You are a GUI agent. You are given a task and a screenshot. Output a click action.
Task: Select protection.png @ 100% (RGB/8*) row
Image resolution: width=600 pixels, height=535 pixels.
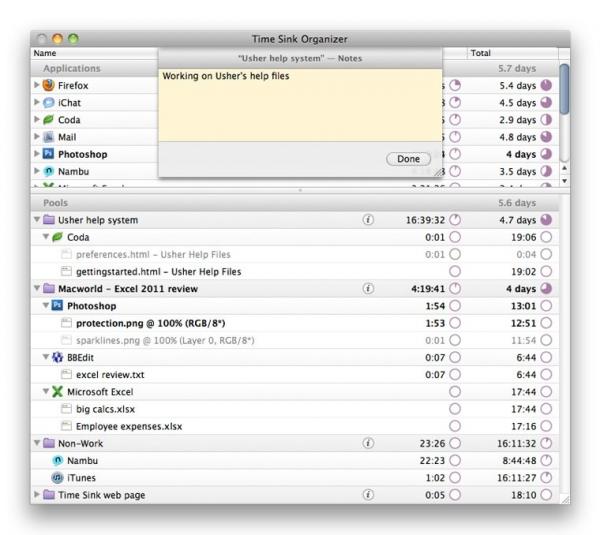[295, 323]
